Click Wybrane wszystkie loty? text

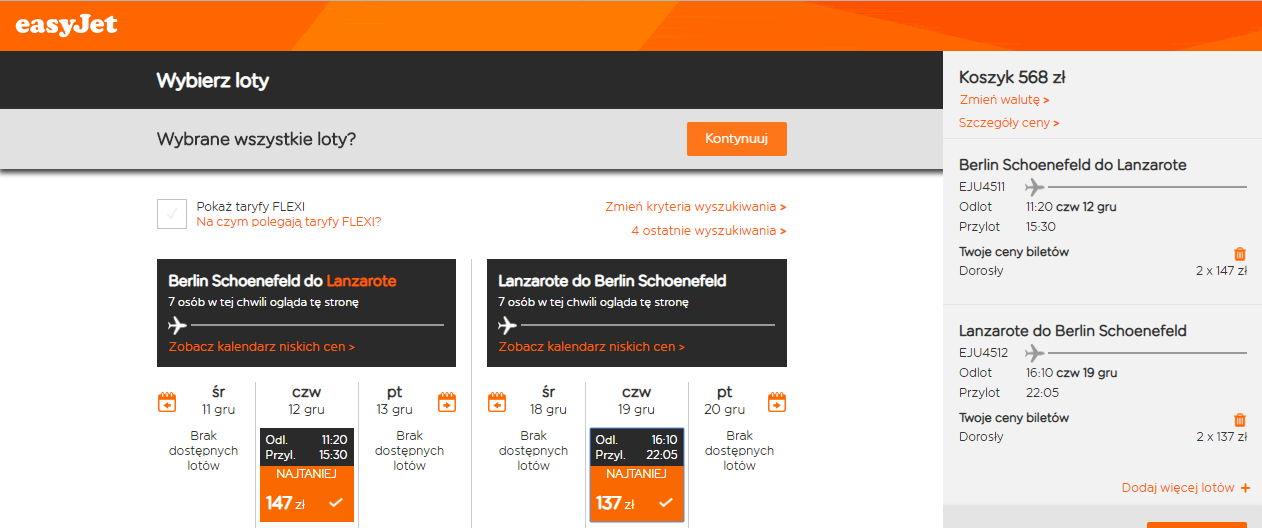(256, 139)
